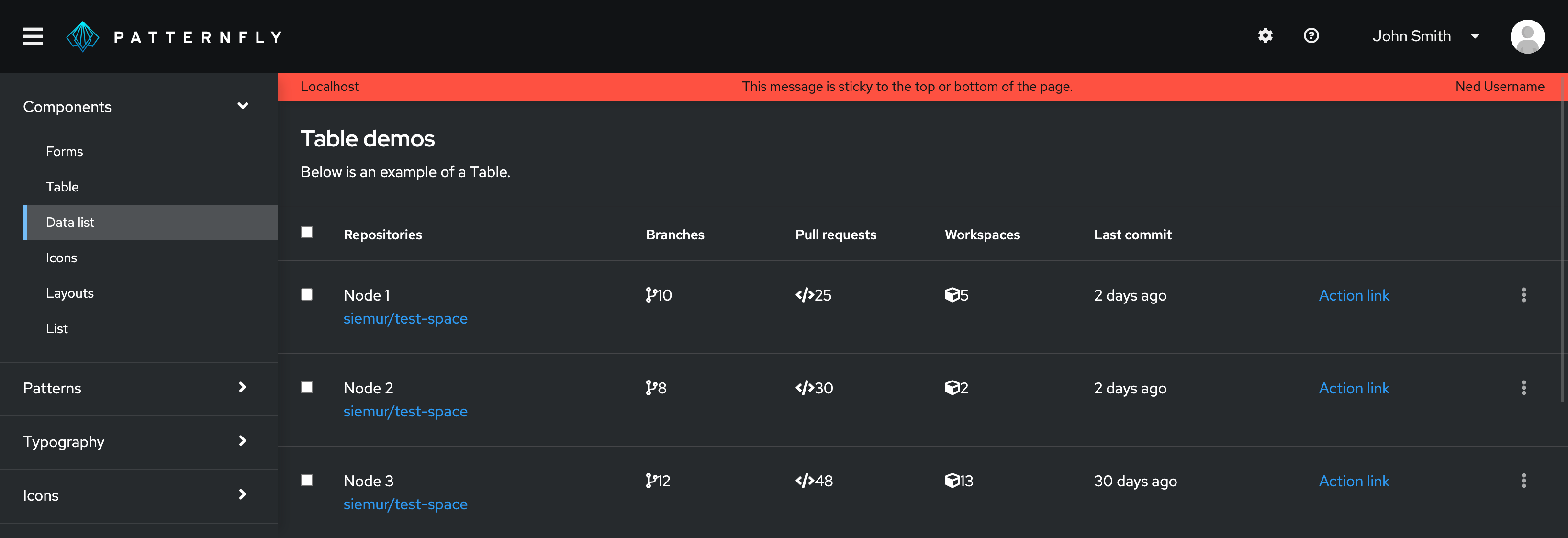Click the user avatar image
This screenshot has width=1568, height=538.
point(1528,36)
